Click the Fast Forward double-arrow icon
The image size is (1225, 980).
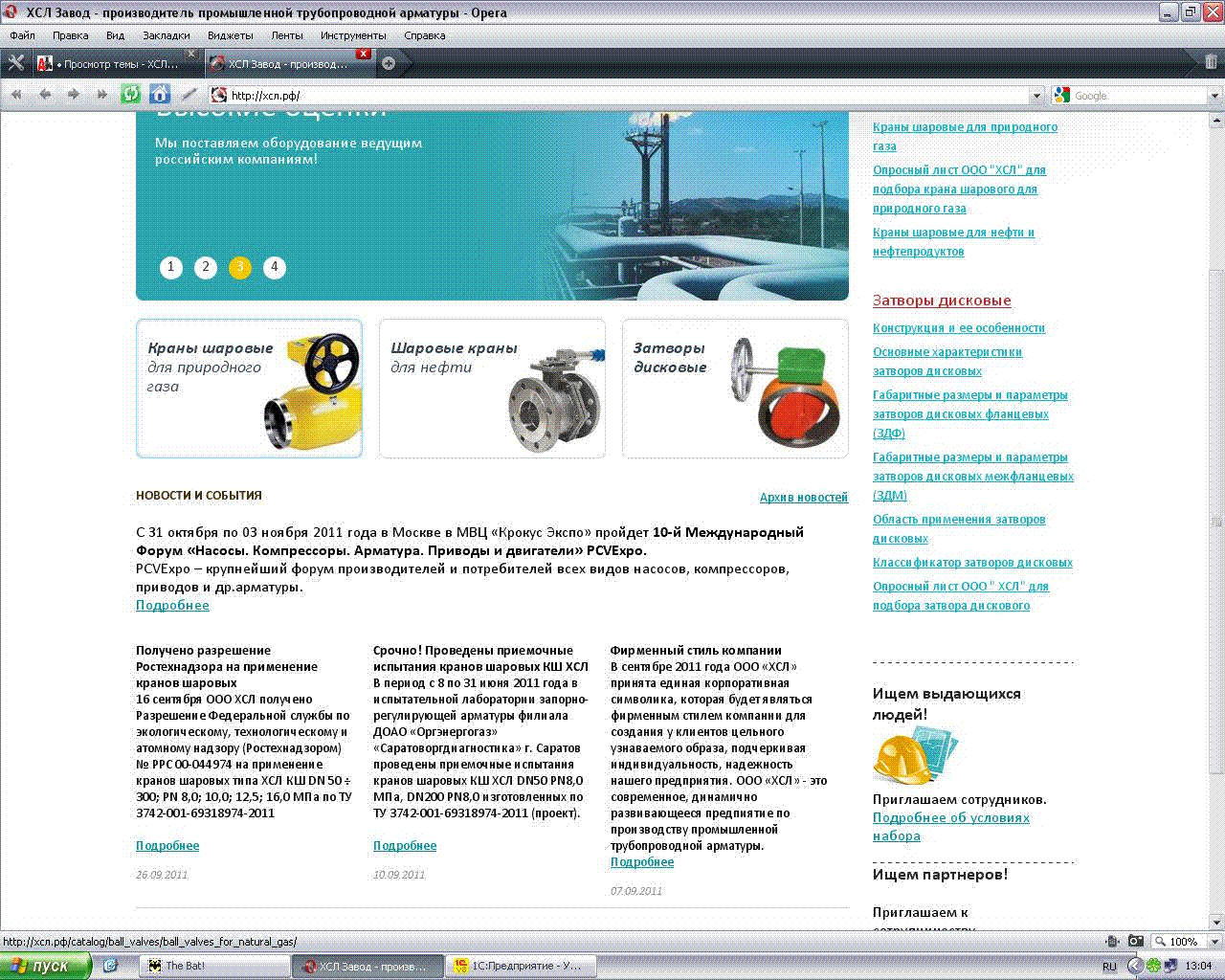(102, 95)
